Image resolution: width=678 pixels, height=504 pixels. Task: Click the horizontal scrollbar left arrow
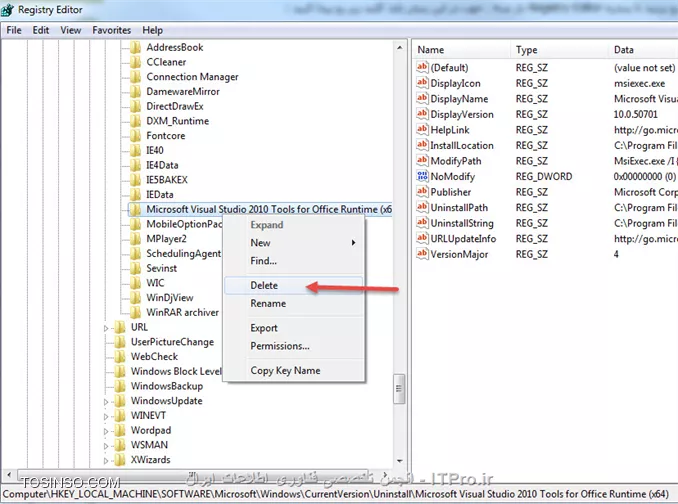[x=9, y=475]
